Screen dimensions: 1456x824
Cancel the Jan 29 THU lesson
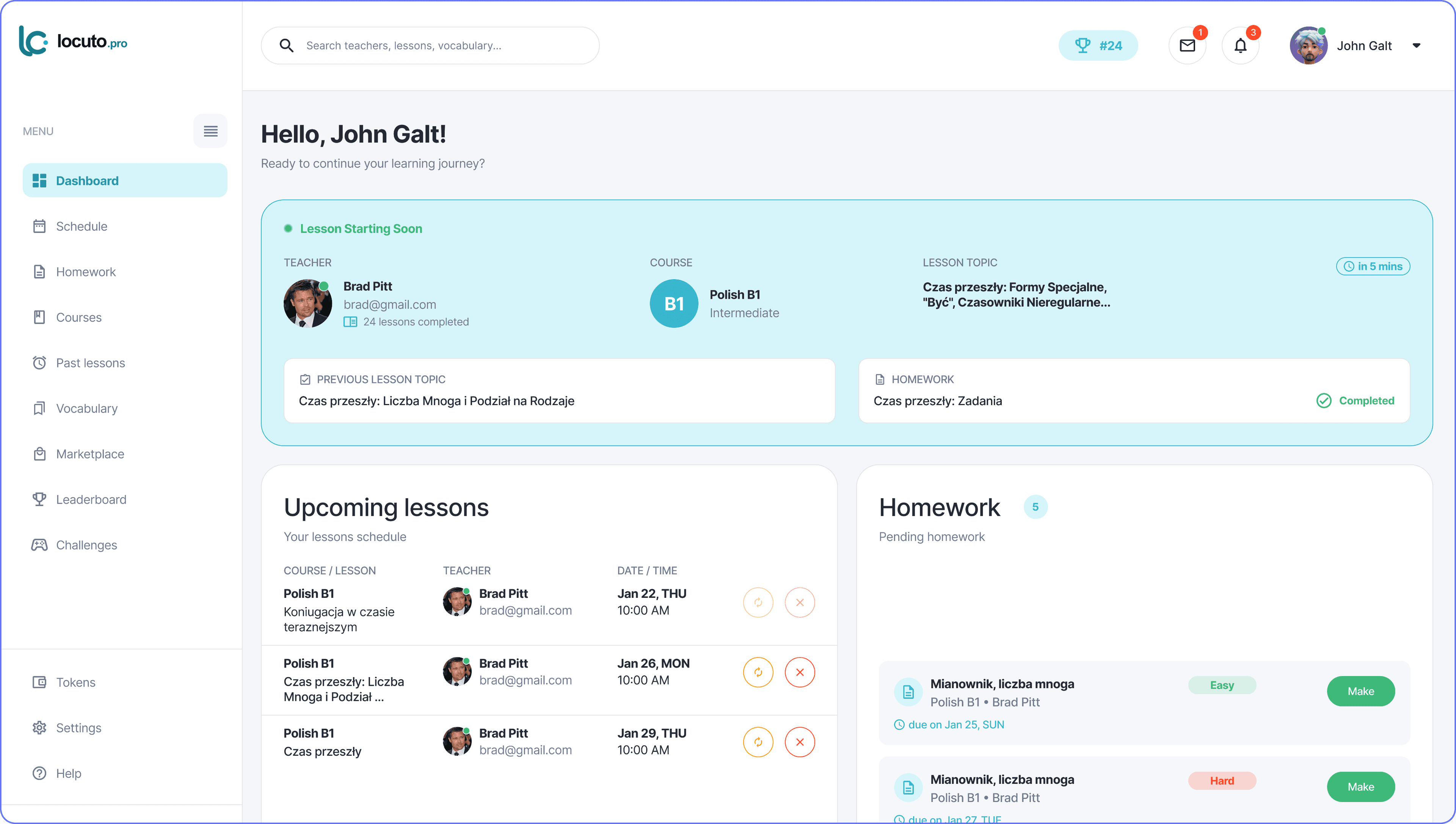click(x=800, y=742)
